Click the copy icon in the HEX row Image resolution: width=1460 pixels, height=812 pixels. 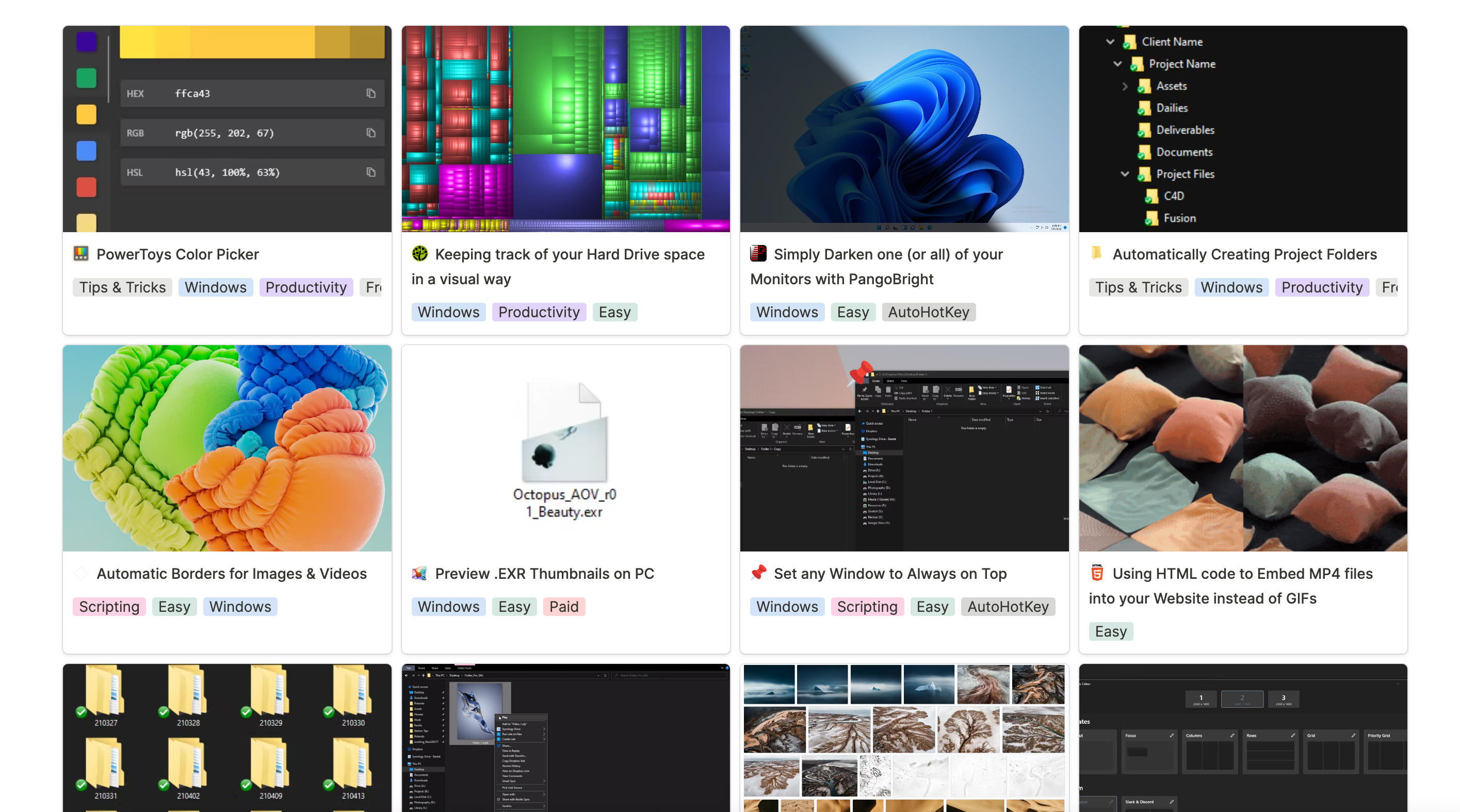click(370, 93)
